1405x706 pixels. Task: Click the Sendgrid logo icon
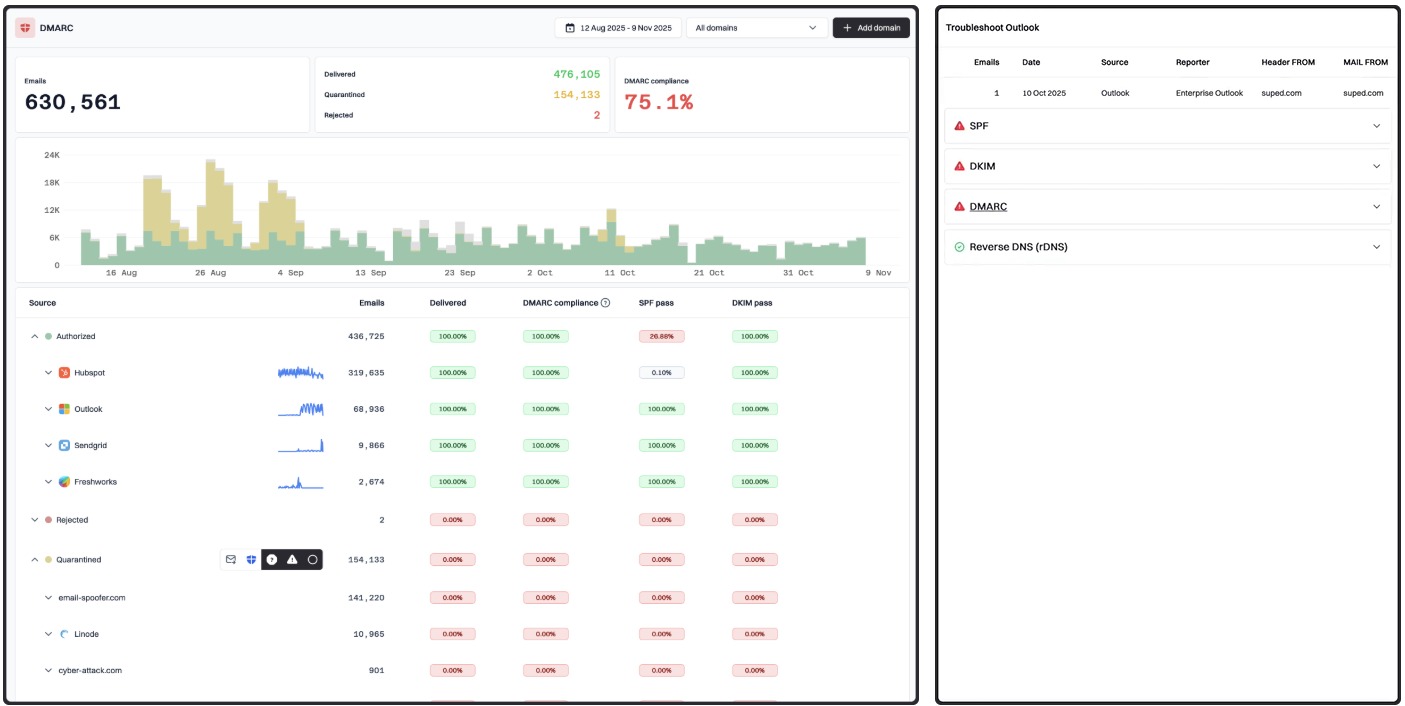point(64,445)
